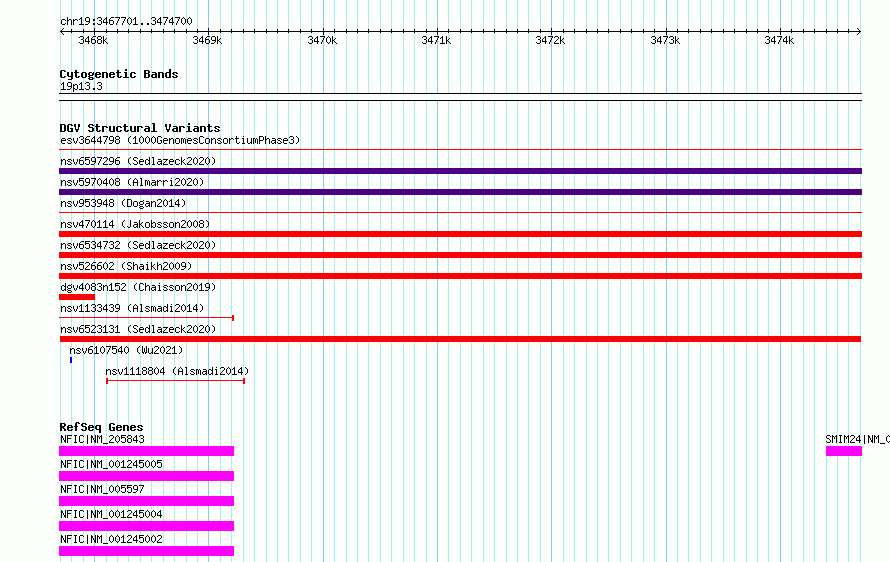The width and height of the screenshot is (890, 562).
Task: Select the nsv470114 (Jakobsson2008) red bar
Action: (x=460, y=234)
